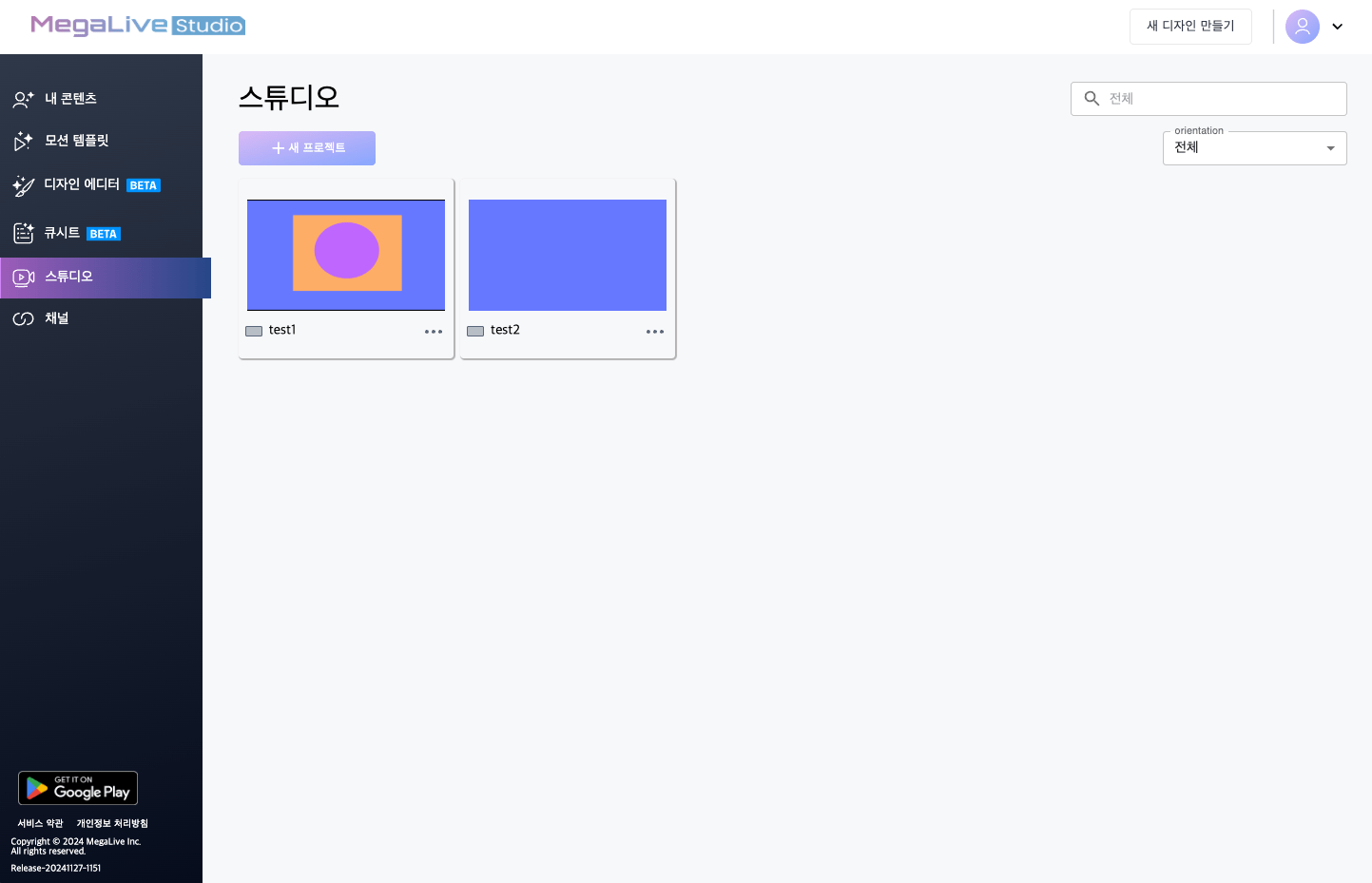Click the user profile avatar icon
This screenshot has width=1372, height=883.
click(1302, 27)
